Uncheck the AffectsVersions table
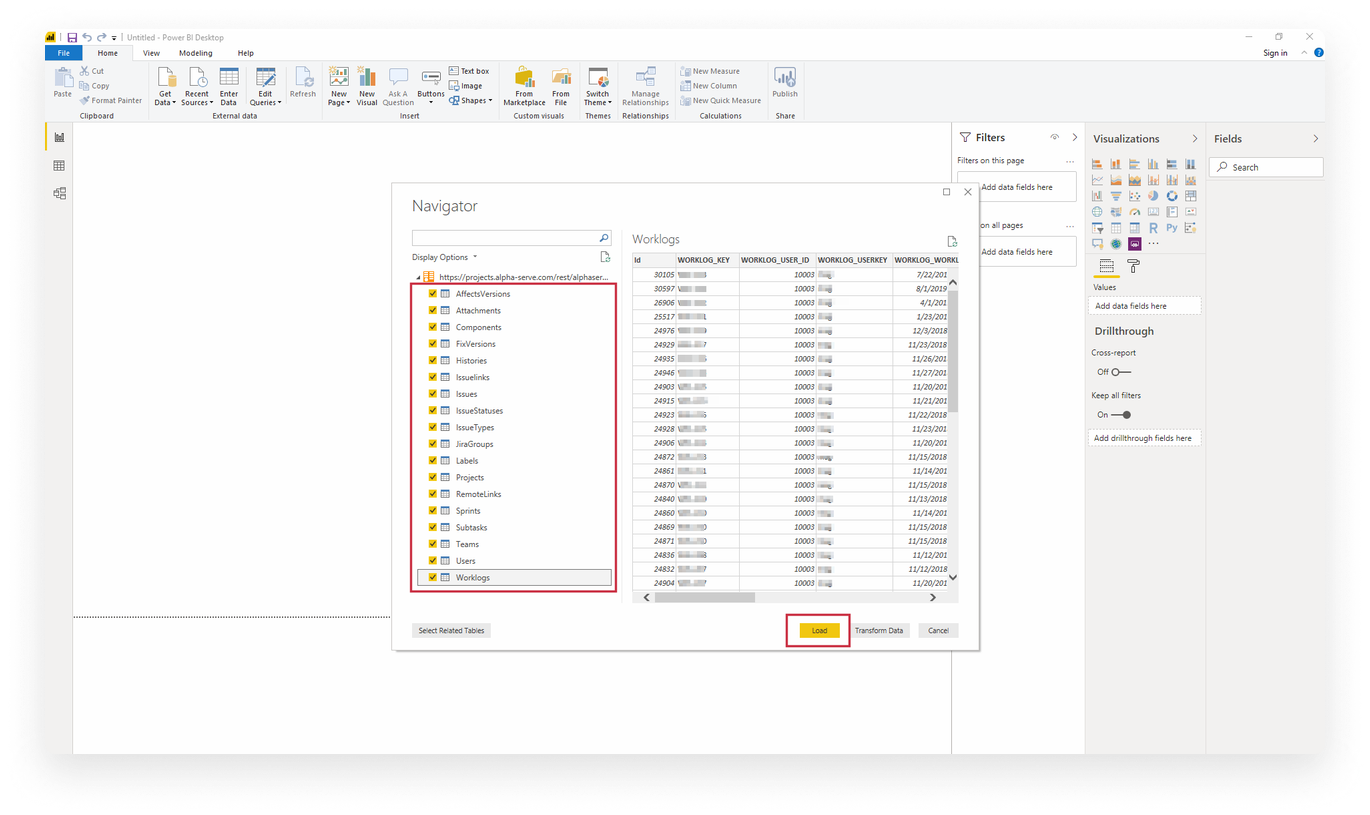The width and height of the screenshot is (1370, 815). (433, 294)
